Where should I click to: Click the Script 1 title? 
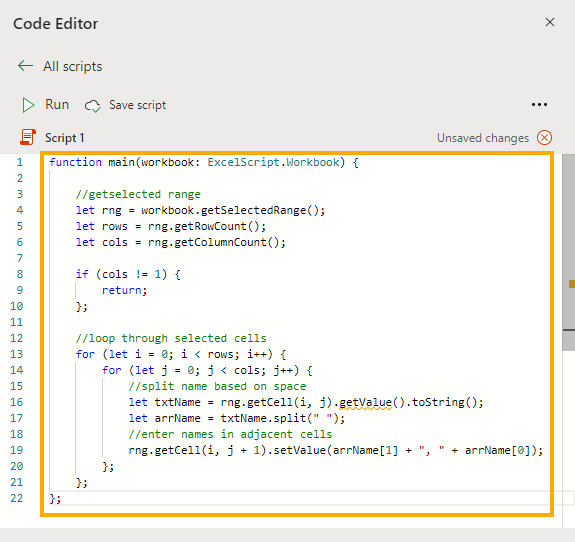pos(65,138)
